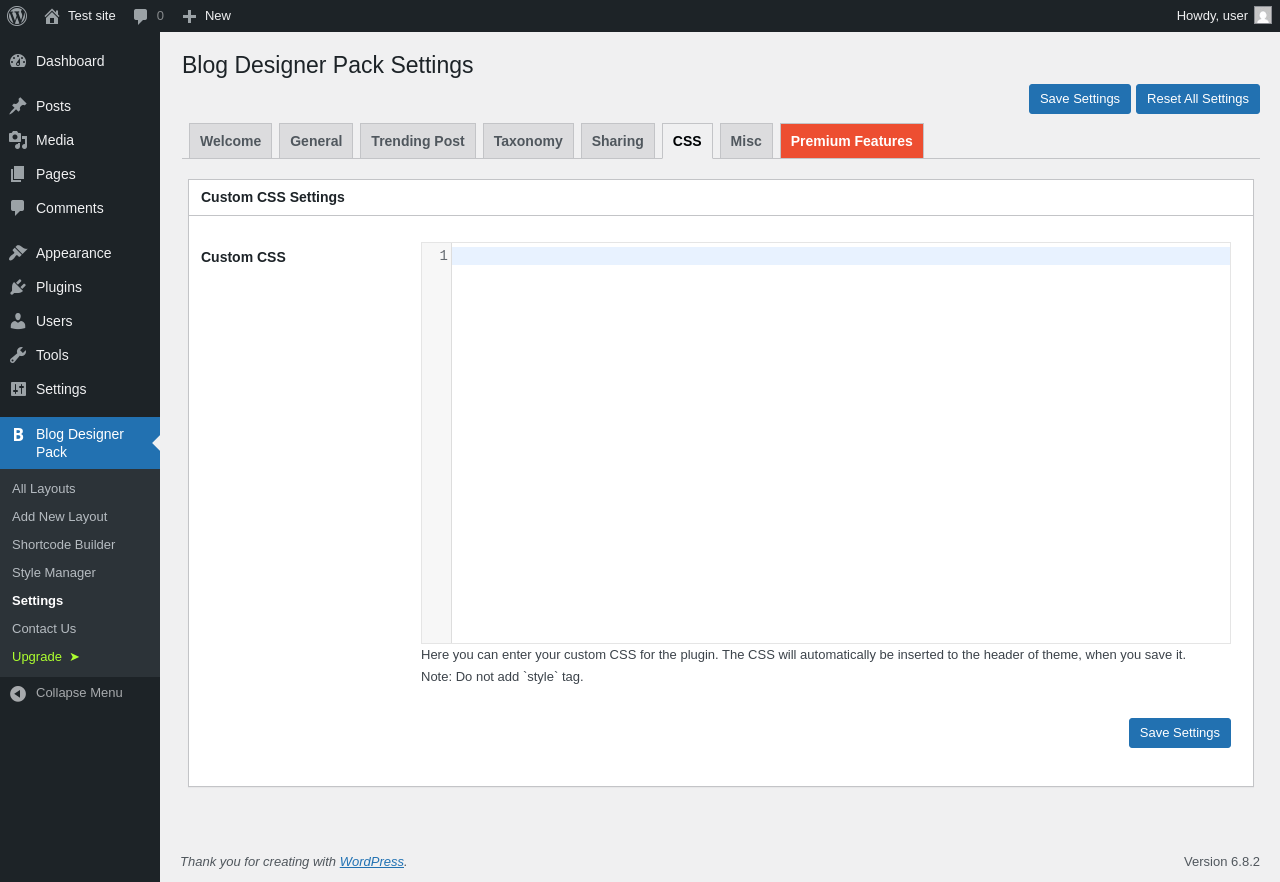The height and width of the screenshot is (882, 1280).
Task: Click the Test site home icon
Action: [x=52, y=16]
